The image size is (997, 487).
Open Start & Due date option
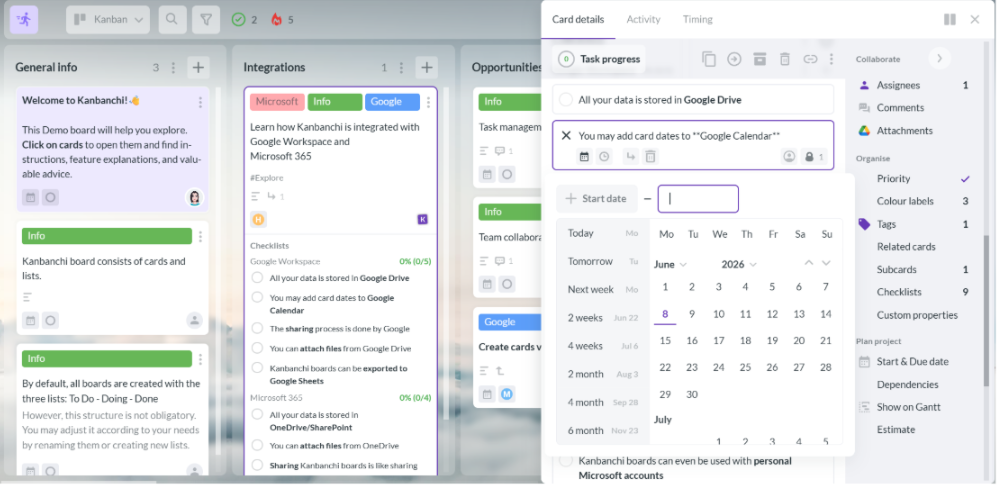point(914,361)
